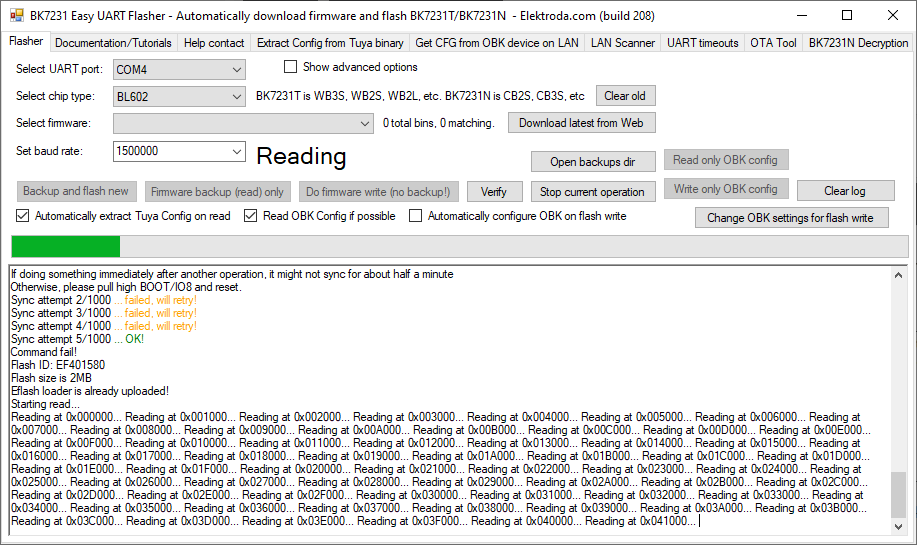Expand the baud rate 1500000 dropdown
Screen dimensions: 917x545
point(236,151)
